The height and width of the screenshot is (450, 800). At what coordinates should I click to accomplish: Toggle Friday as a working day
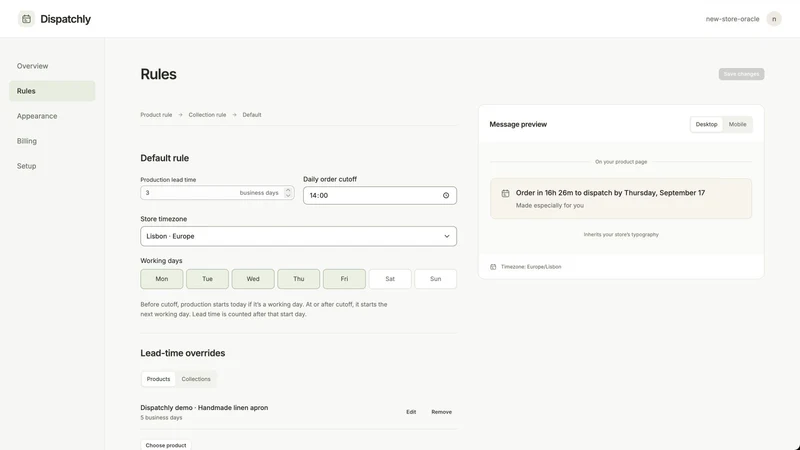click(344, 279)
